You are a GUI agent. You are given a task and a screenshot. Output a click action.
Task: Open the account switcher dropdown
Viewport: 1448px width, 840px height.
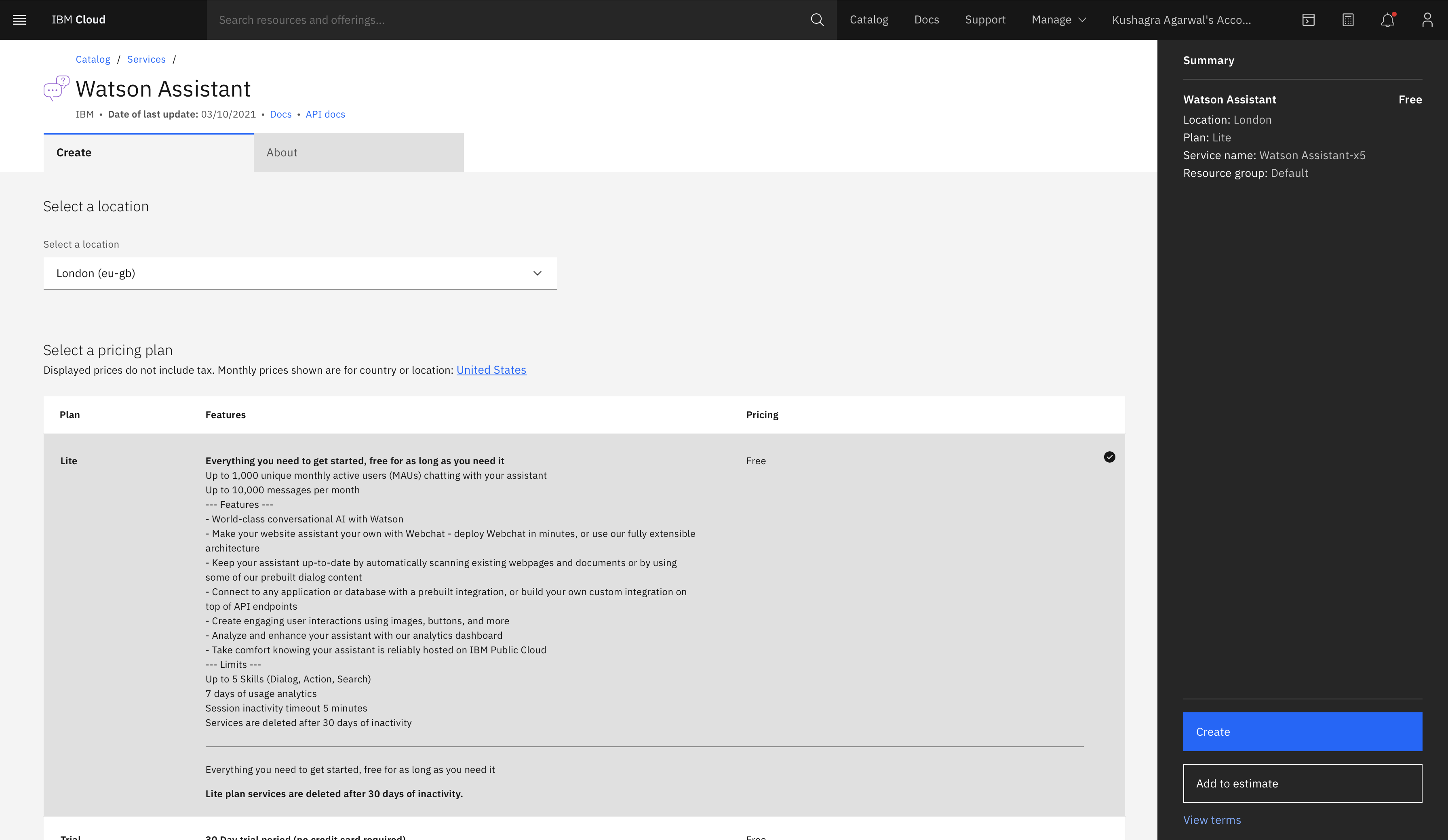point(1181,19)
